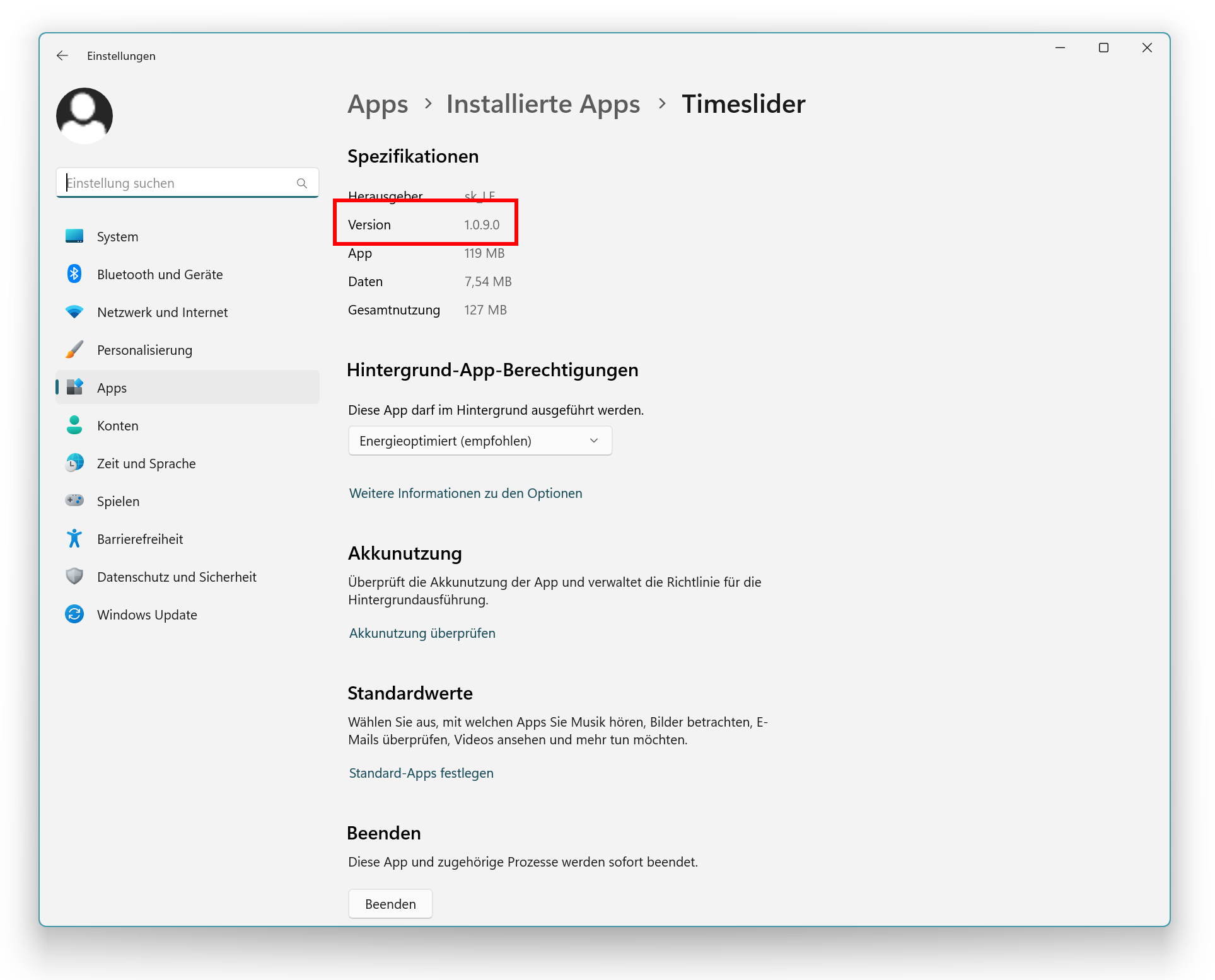This screenshot has height=980, width=1215.
Task: Click the Personalisierung paintbrush icon
Action: tap(74, 350)
